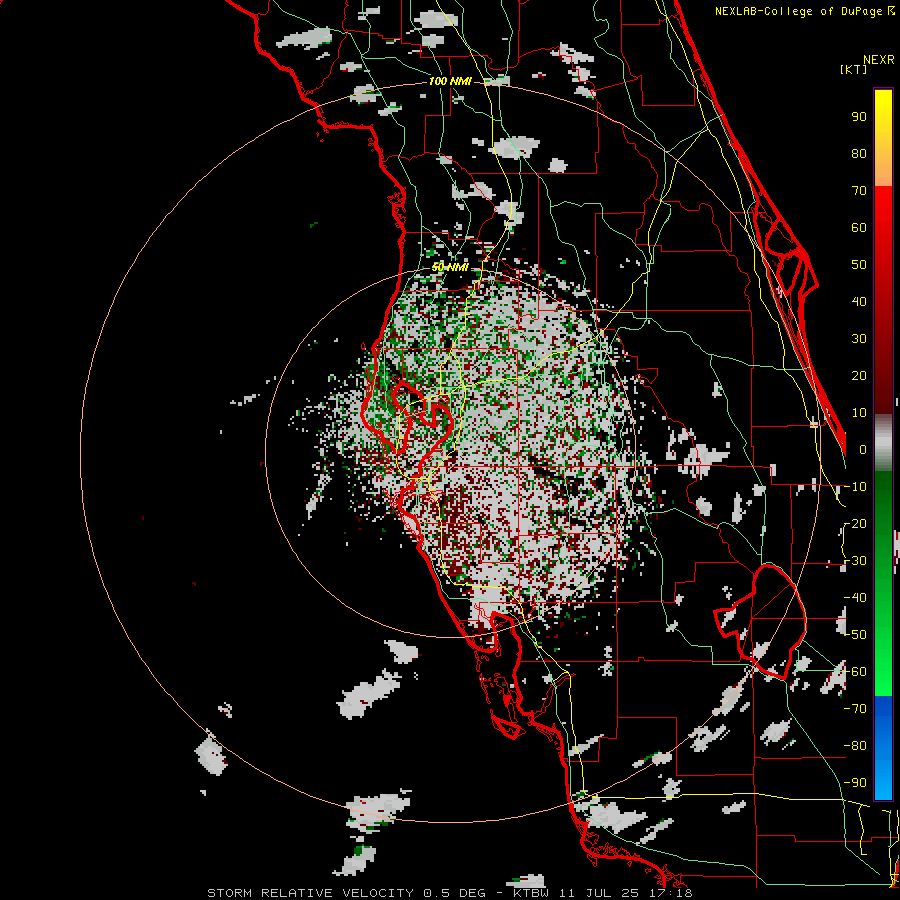900x900 pixels.
Task: Click the "-50" scale value
Action: 855,635
